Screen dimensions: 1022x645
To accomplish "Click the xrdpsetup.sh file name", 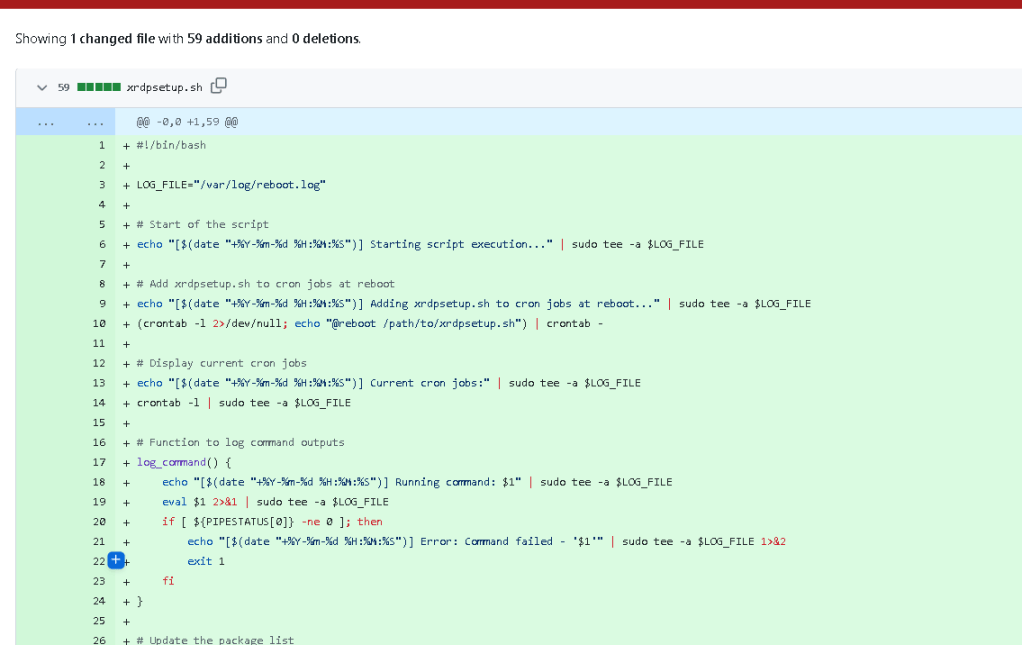I will coord(165,87).
